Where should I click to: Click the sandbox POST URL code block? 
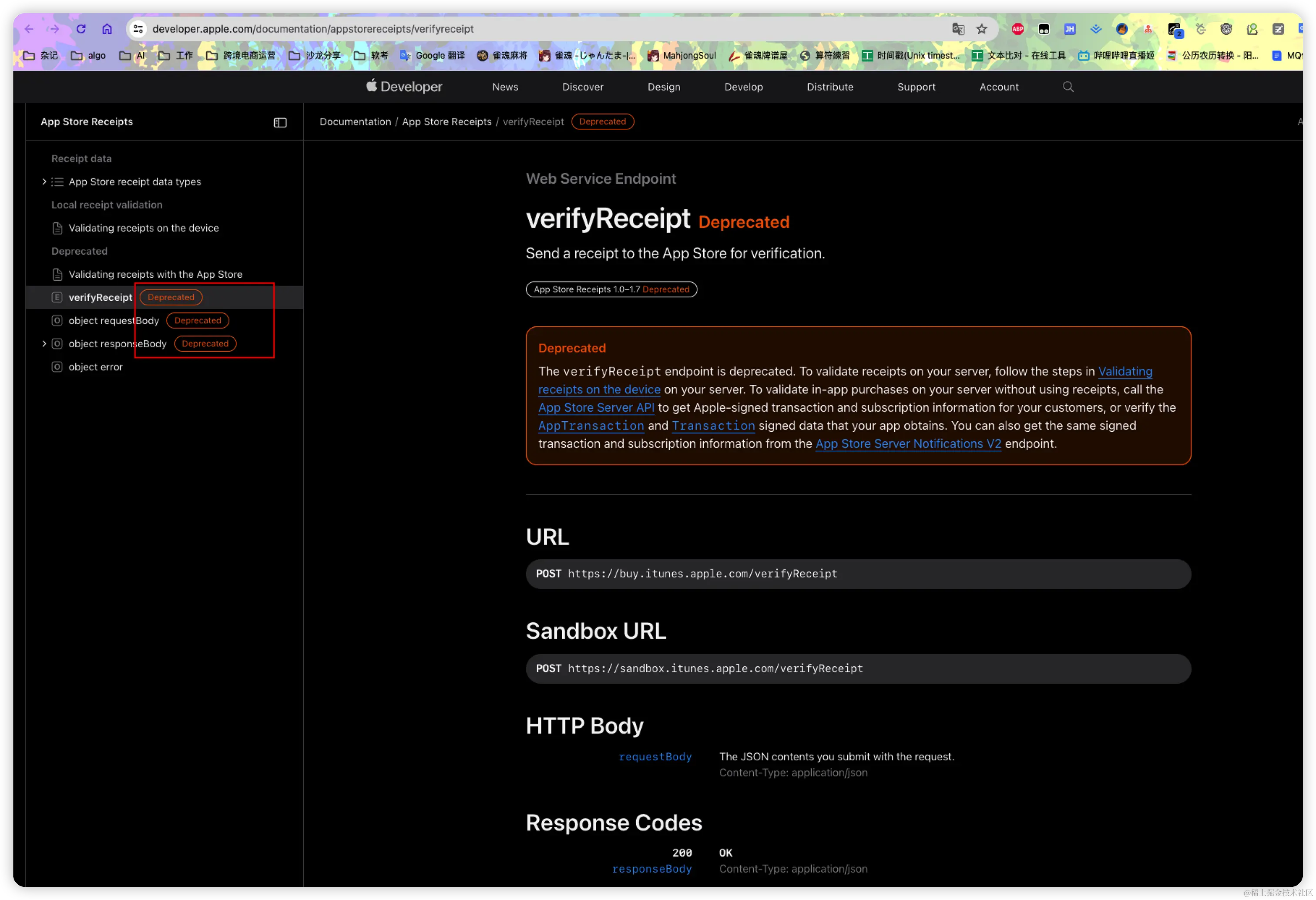tap(858, 668)
